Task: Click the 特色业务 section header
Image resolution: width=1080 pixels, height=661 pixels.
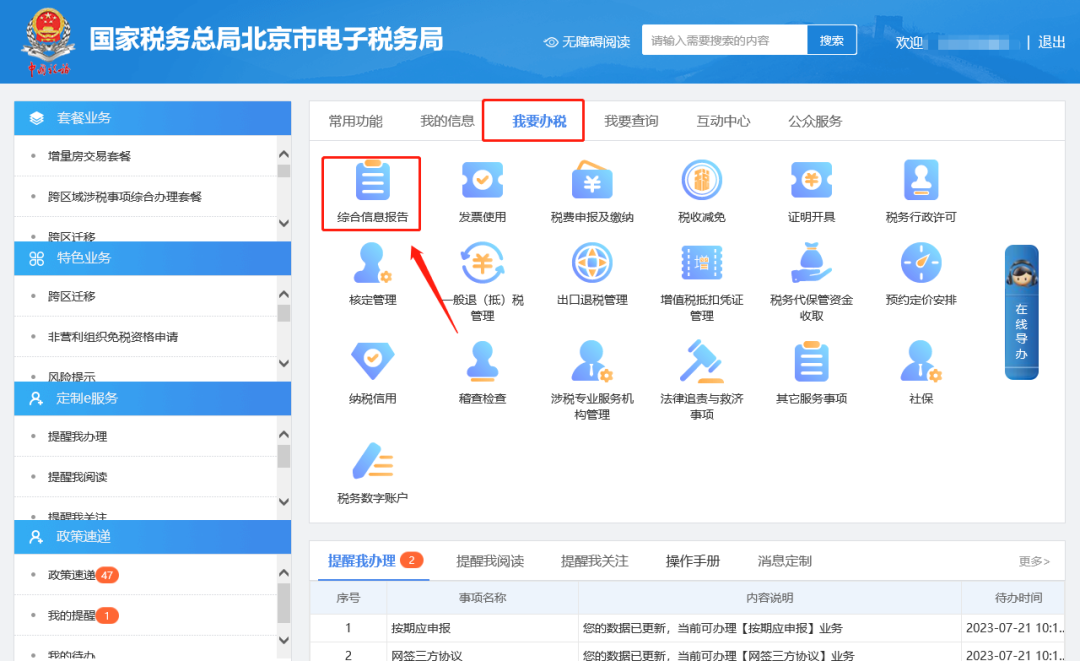Action: [152, 258]
